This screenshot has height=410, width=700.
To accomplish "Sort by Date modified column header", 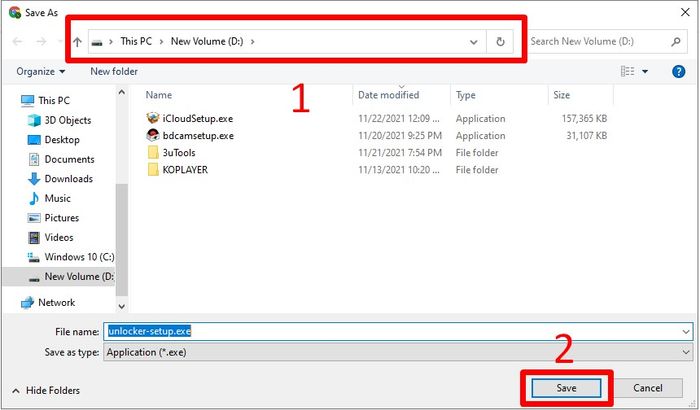I will coord(388,95).
